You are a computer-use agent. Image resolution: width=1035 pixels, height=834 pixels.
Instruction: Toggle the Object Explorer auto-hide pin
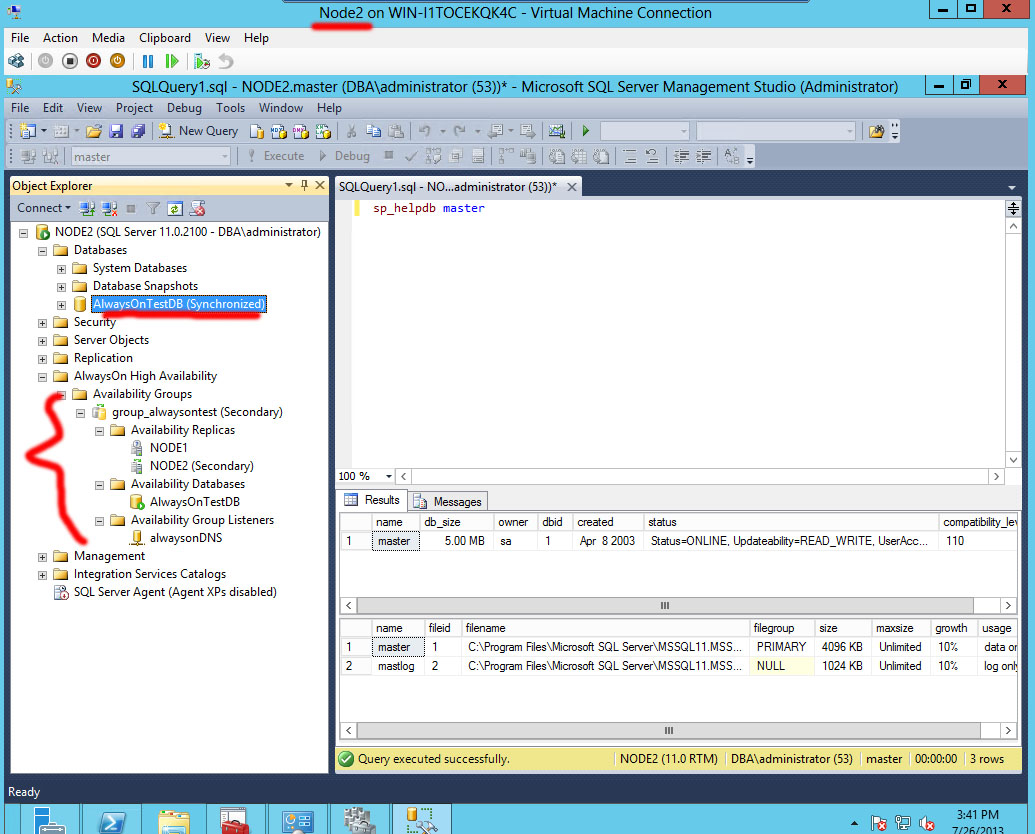pyautogui.click(x=304, y=185)
